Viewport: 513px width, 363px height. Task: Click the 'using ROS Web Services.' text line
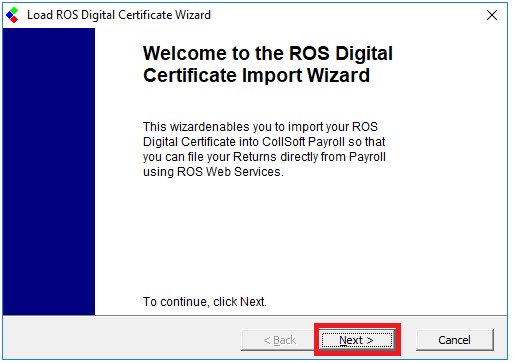(x=213, y=172)
